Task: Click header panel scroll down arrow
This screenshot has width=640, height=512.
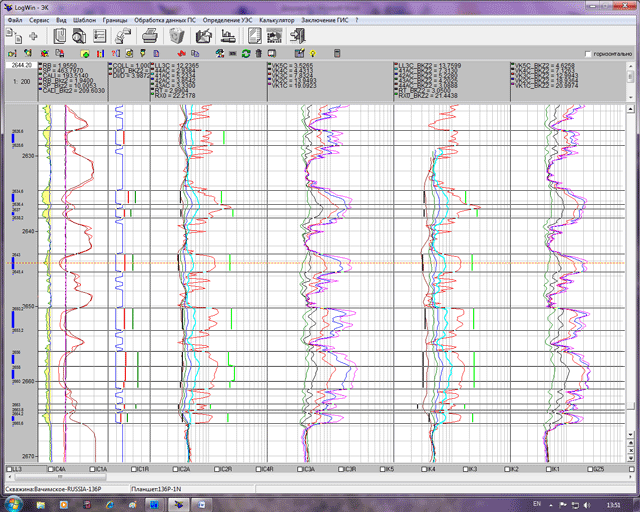Action: tap(631, 98)
